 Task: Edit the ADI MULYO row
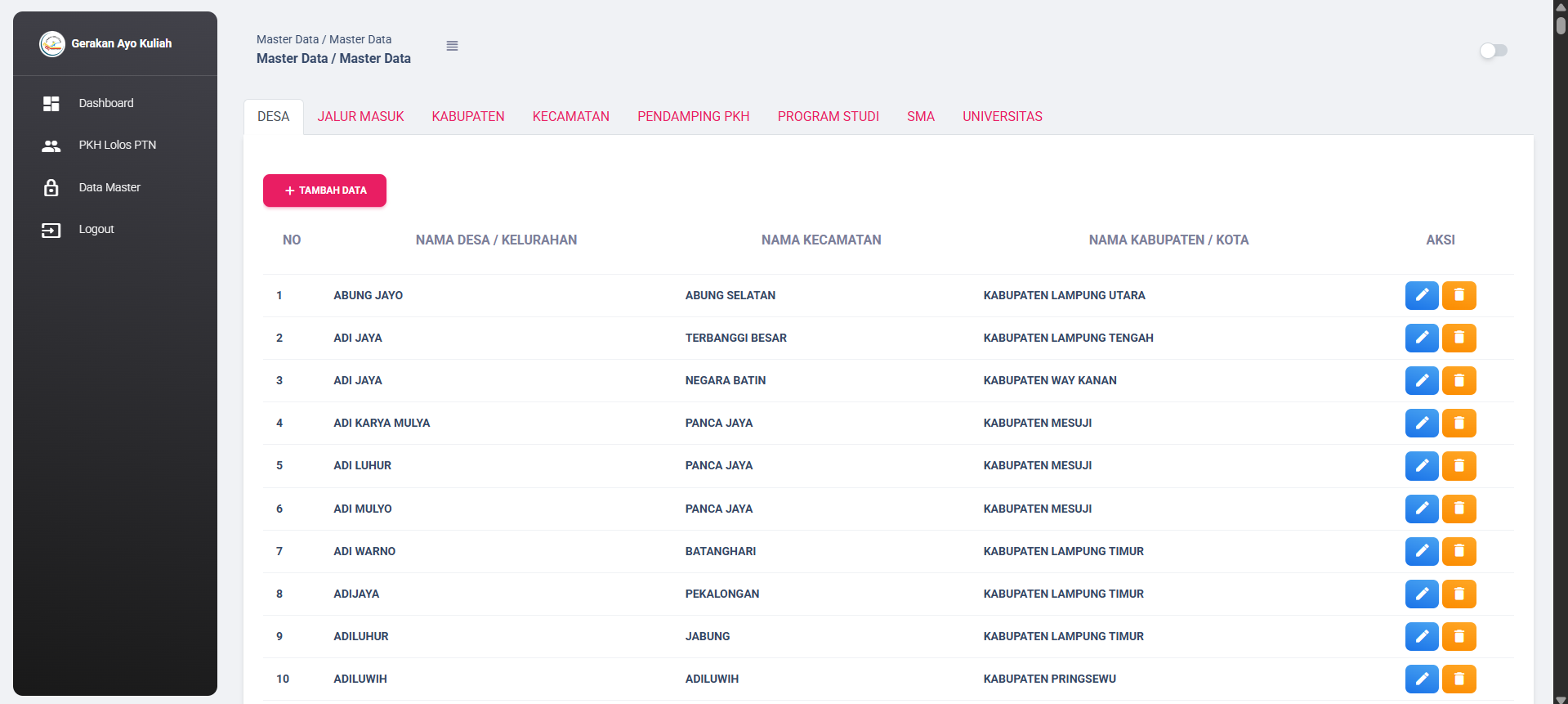click(x=1422, y=509)
